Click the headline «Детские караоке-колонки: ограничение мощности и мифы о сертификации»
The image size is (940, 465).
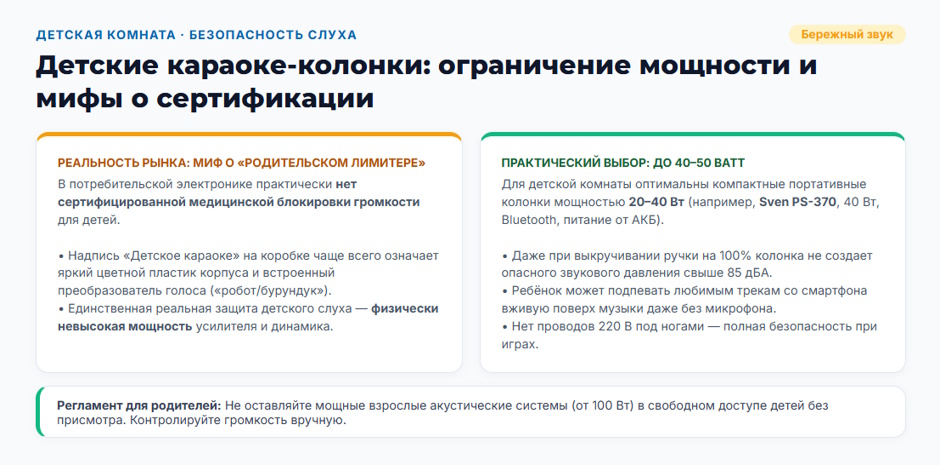[x=426, y=82]
